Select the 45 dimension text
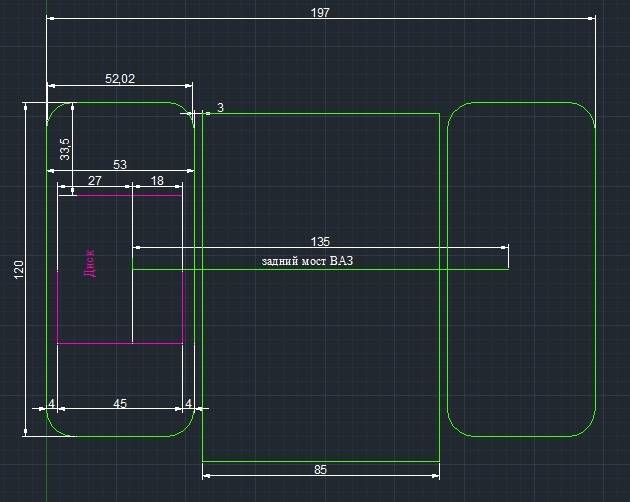Viewport: 630px width, 502px height. [x=119, y=404]
